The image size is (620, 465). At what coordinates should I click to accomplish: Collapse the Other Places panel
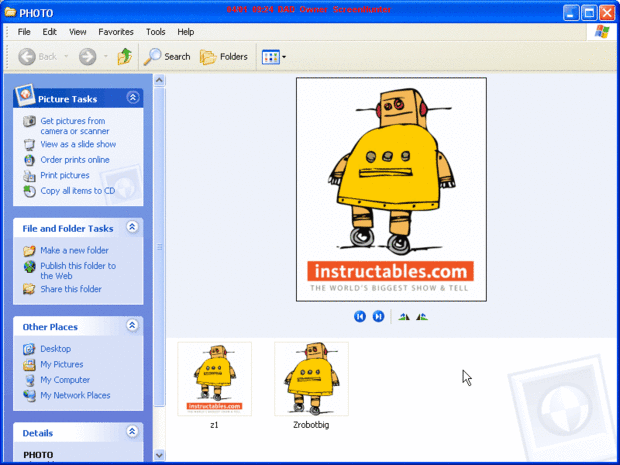[132, 325]
